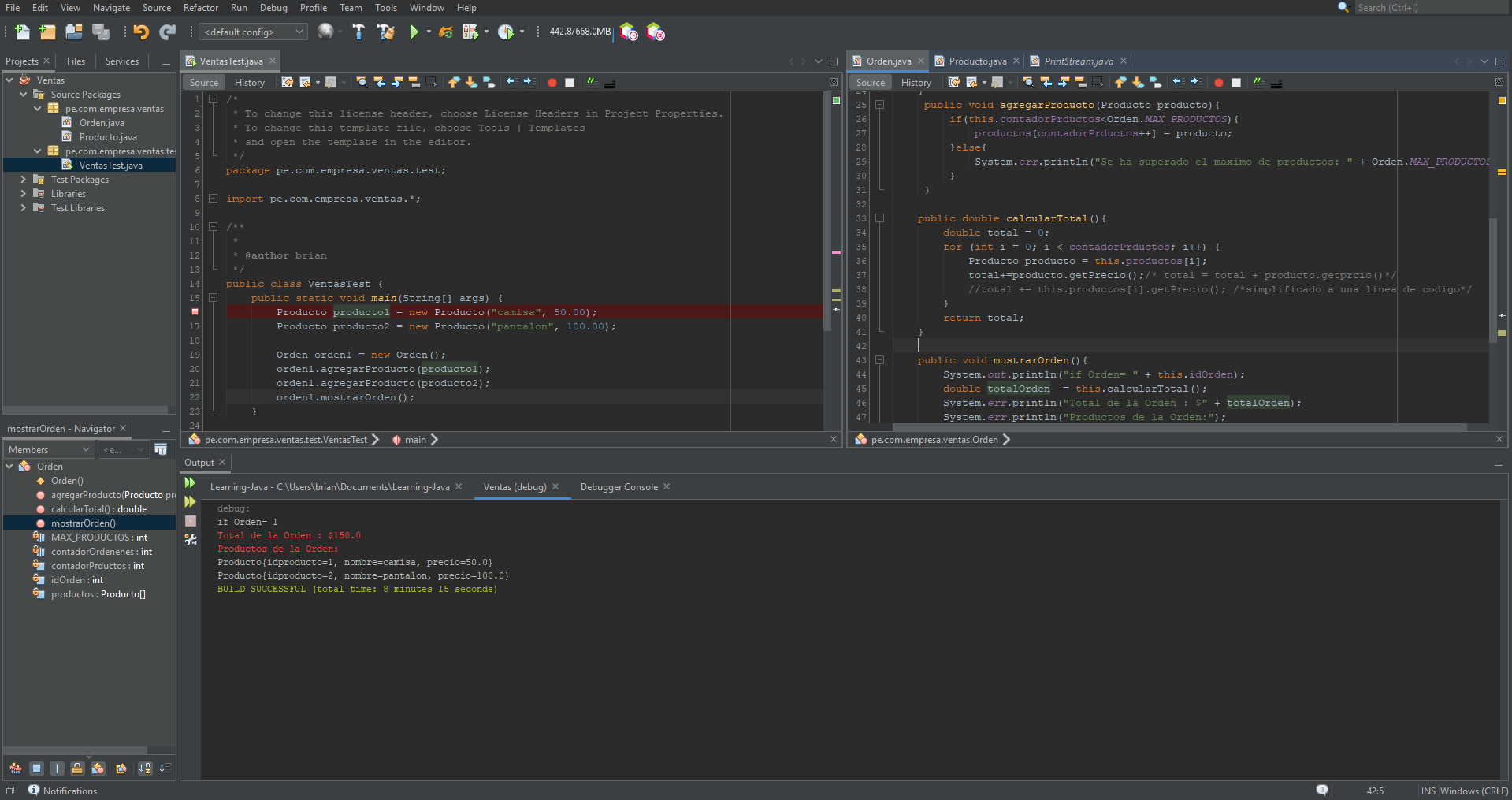Open the default config dropdown
This screenshot has height=800, width=1512.
pyautogui.click(x=254, y=32)
